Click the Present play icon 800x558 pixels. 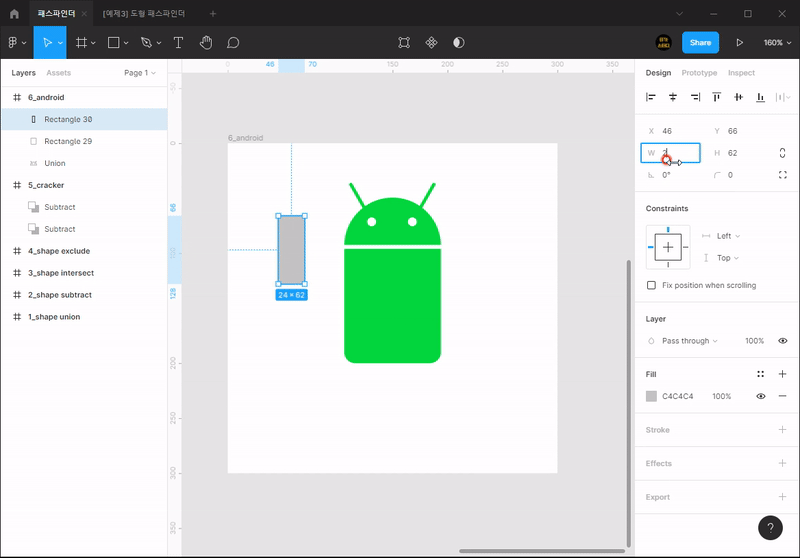pos(739,43)
